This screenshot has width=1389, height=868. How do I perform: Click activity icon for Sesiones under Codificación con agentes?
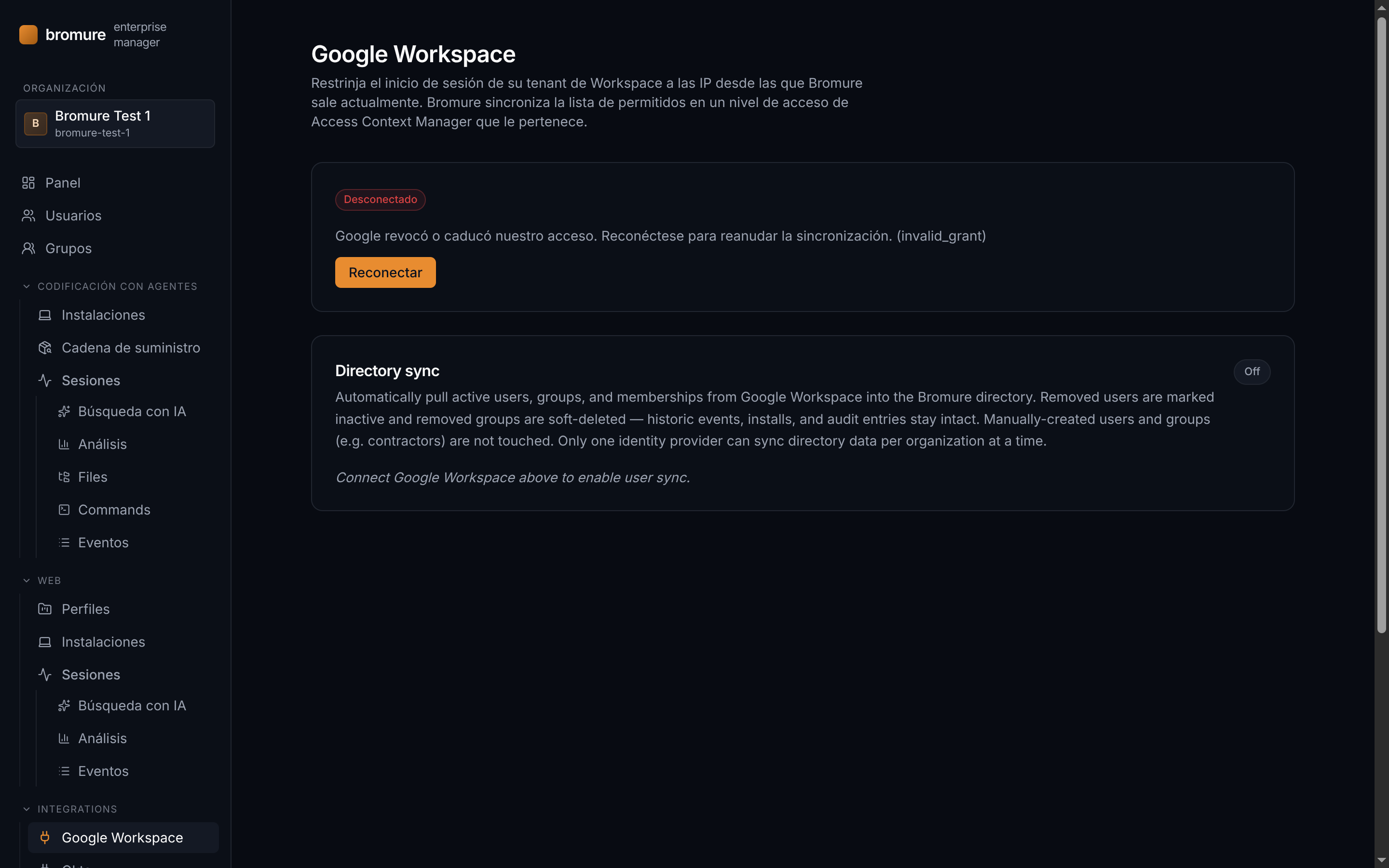[45, 380]
